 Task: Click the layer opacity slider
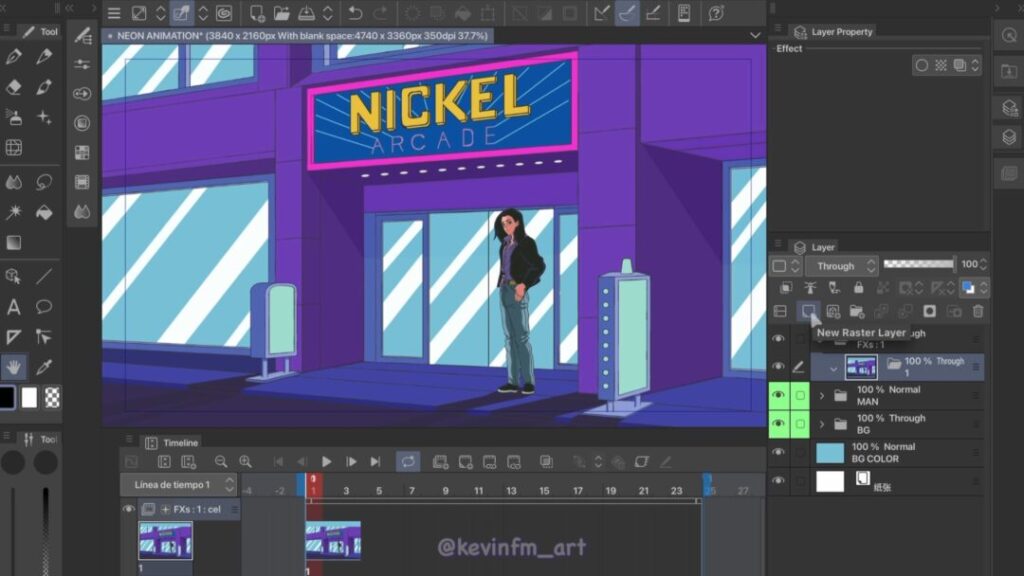[918, 265]
